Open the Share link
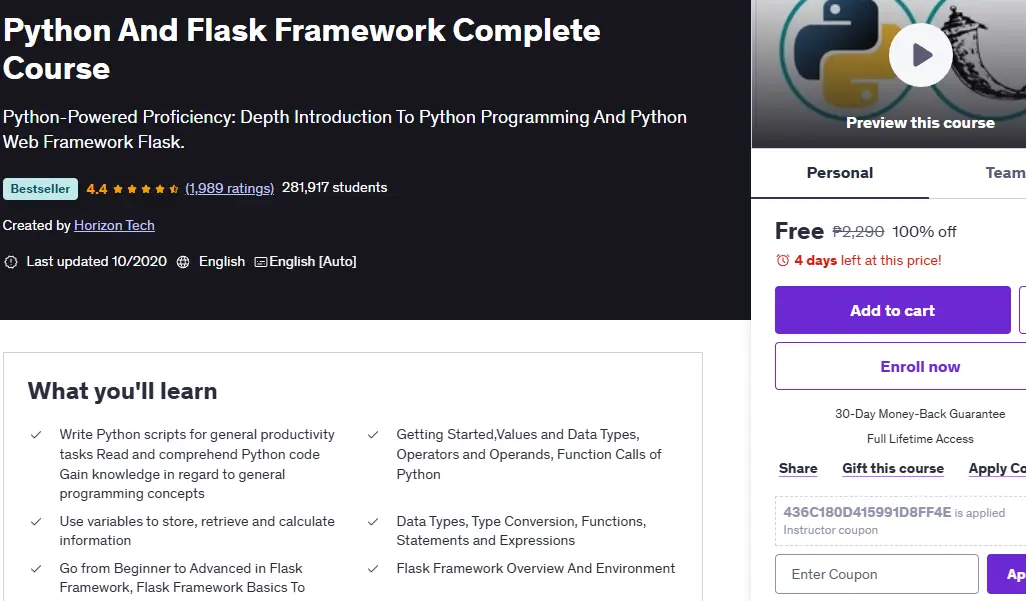The width and height of the screenshot is (1026, 601). click(798, 469)
